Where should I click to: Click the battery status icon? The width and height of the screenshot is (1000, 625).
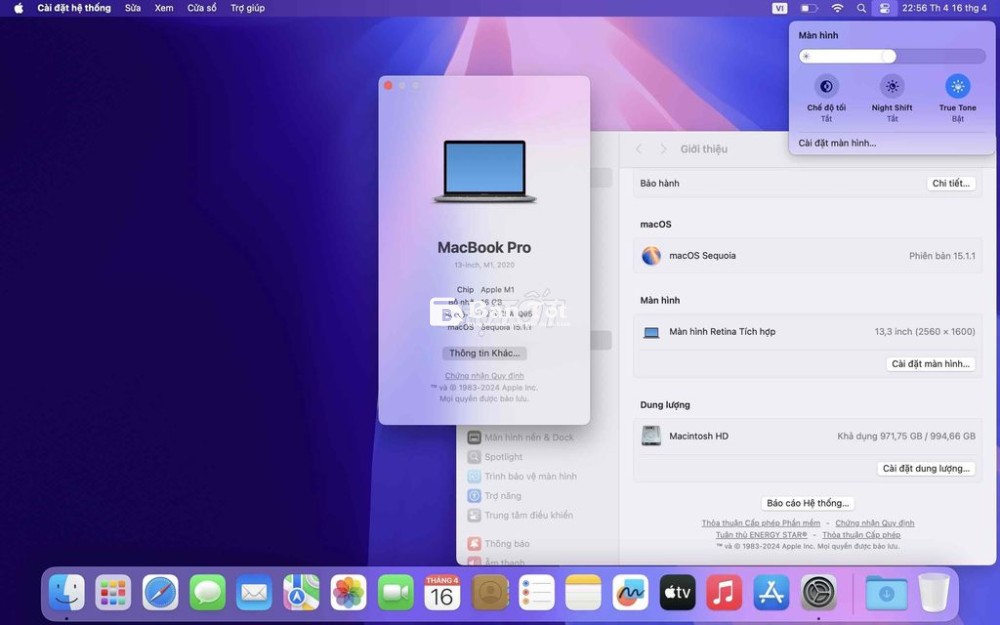click(x=809, y=8)
